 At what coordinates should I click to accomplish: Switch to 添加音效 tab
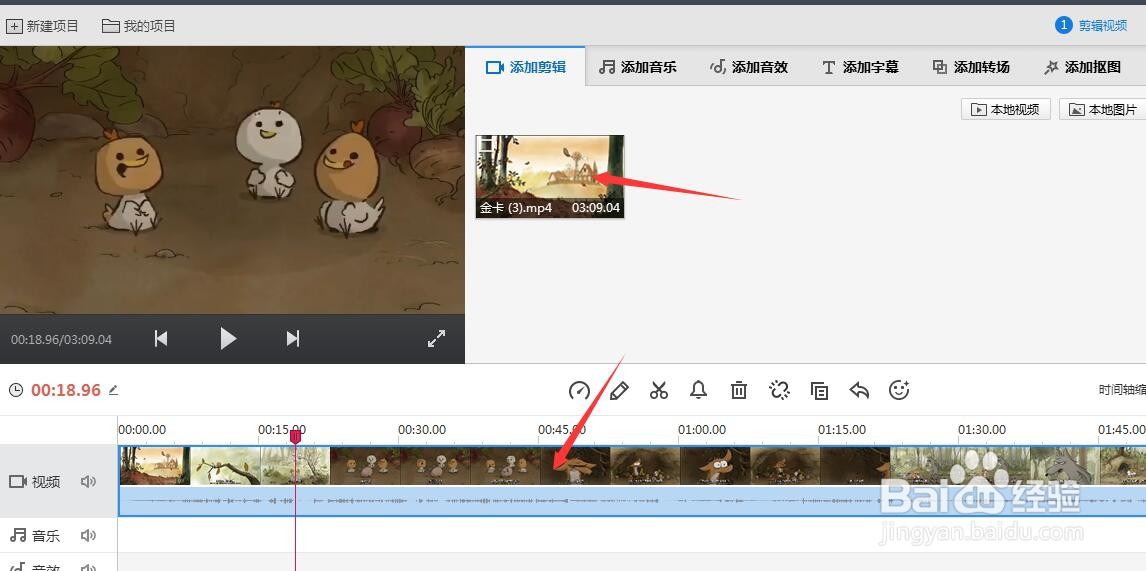(748, 67)
